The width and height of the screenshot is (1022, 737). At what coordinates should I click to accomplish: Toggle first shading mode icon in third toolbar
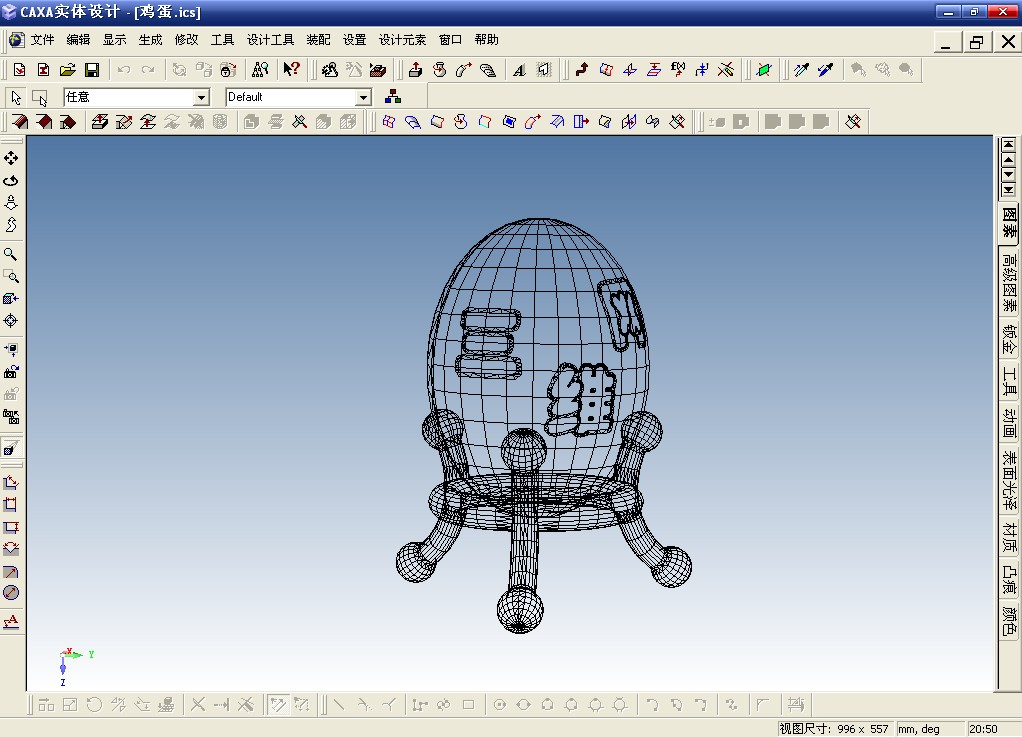(20, 122)
